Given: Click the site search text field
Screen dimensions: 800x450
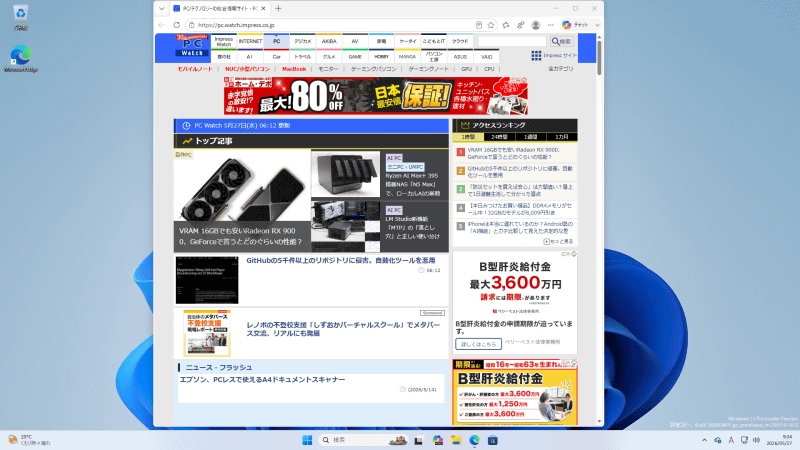Looking at the screenshot, I should [x=512, y=41].
